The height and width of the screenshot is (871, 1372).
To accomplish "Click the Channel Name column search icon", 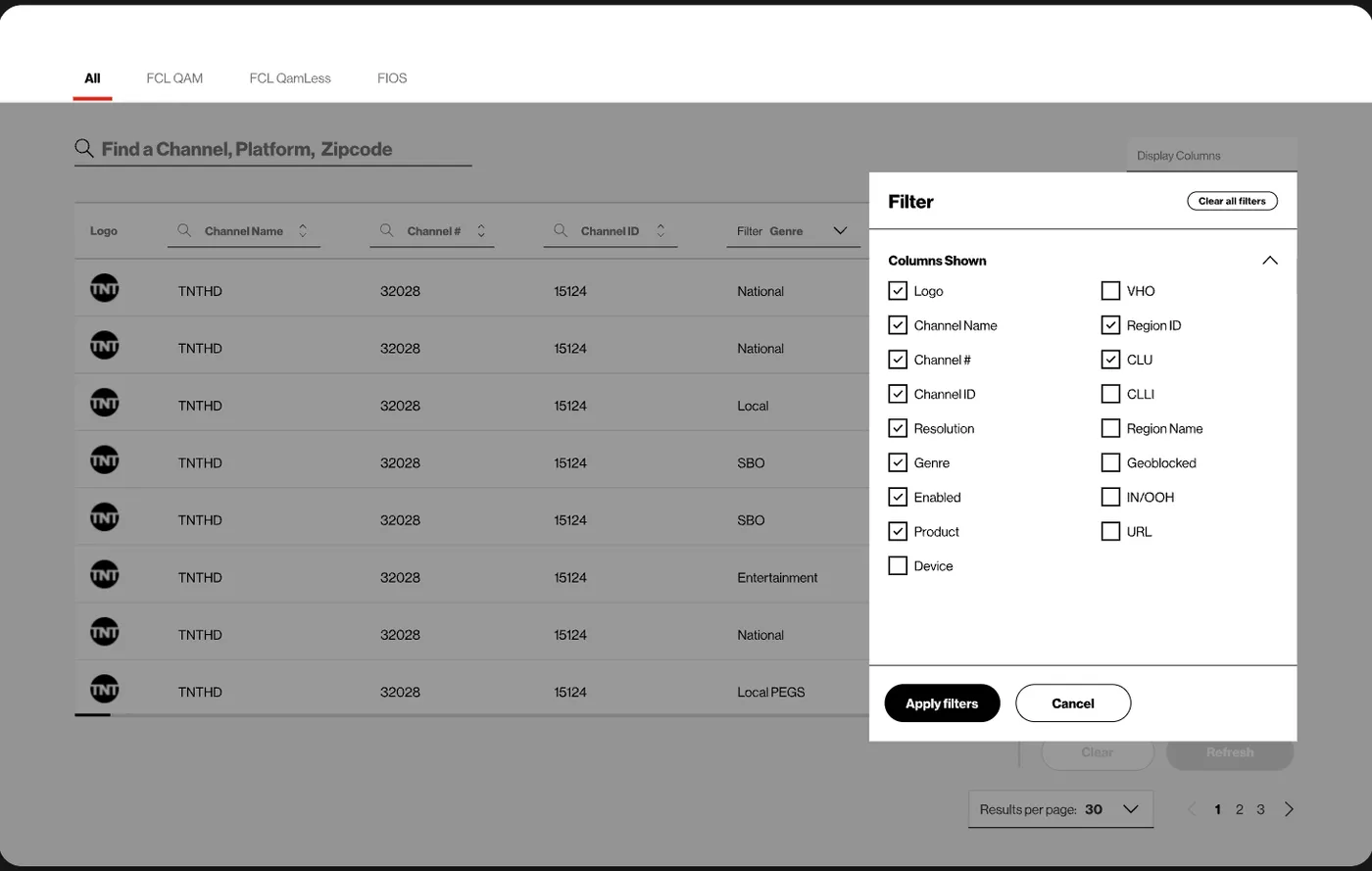I will (x=184, y=230).
